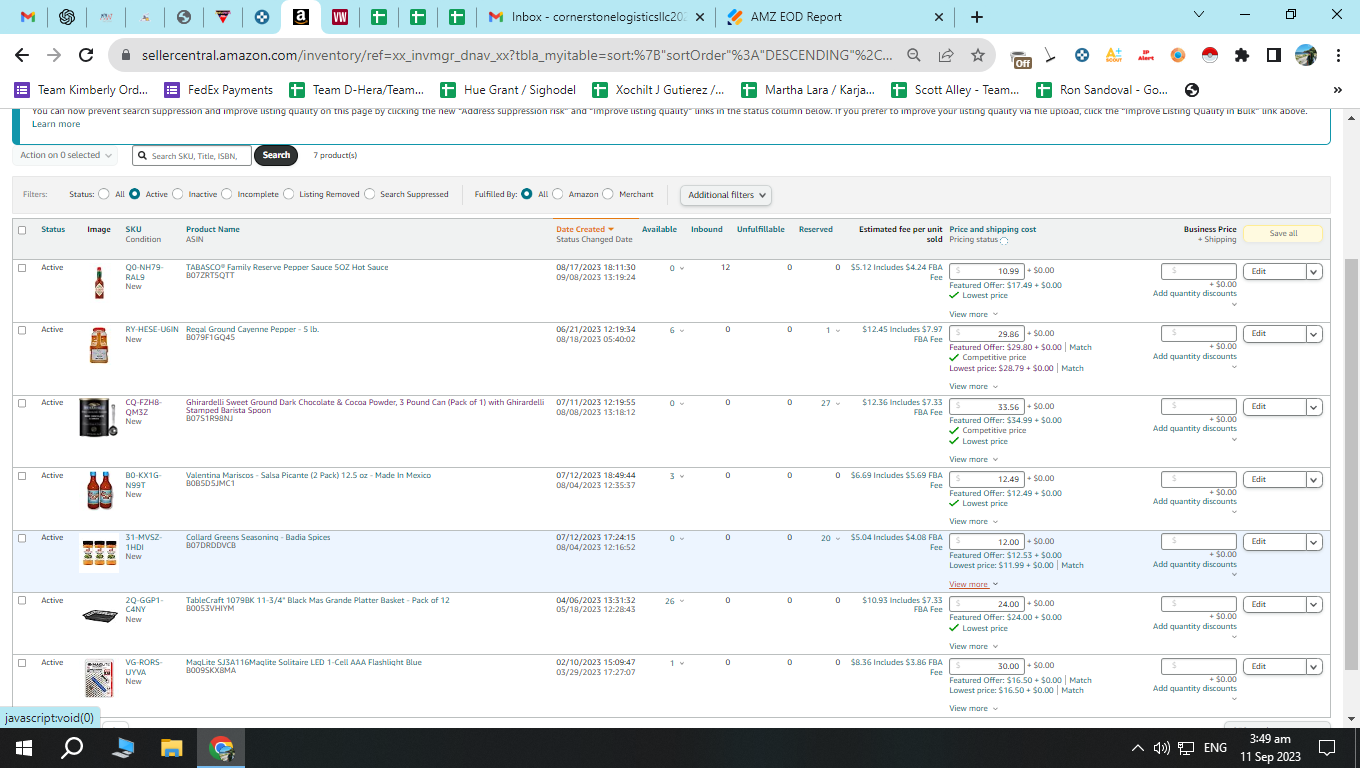Open the MagLite Flashlight product thumbnail
The height and width of the screenshot is (768, 1360).
pyautogui.click(x=98, y=678)
